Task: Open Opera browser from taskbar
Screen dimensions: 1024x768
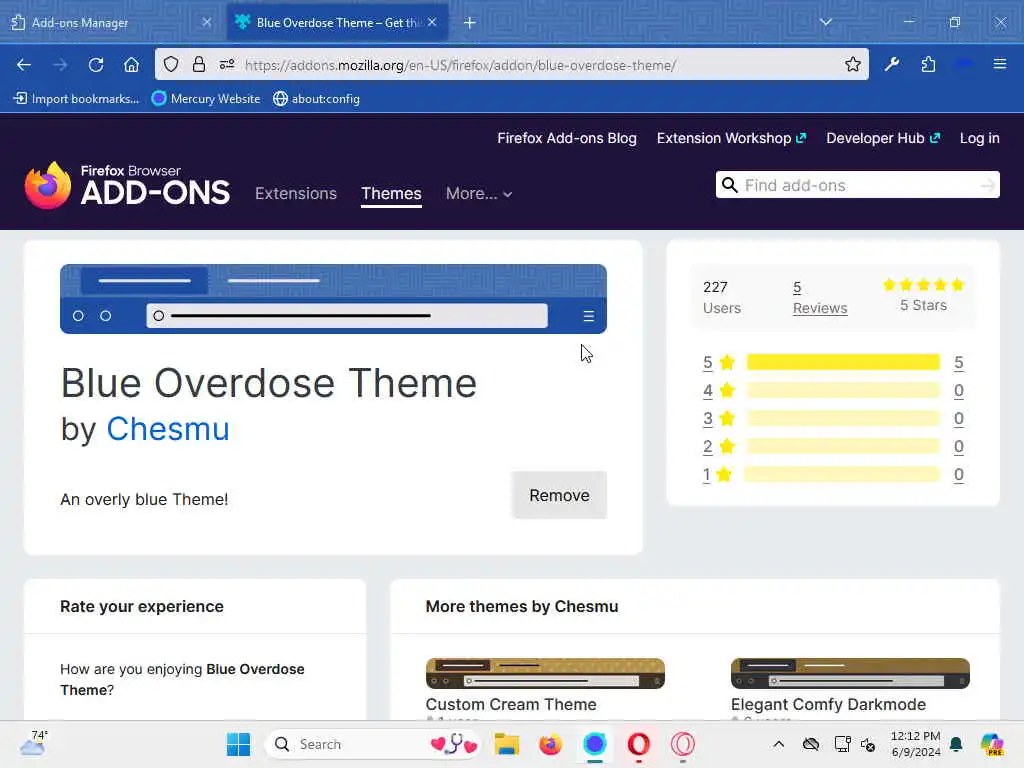Action: coord(638,744)
